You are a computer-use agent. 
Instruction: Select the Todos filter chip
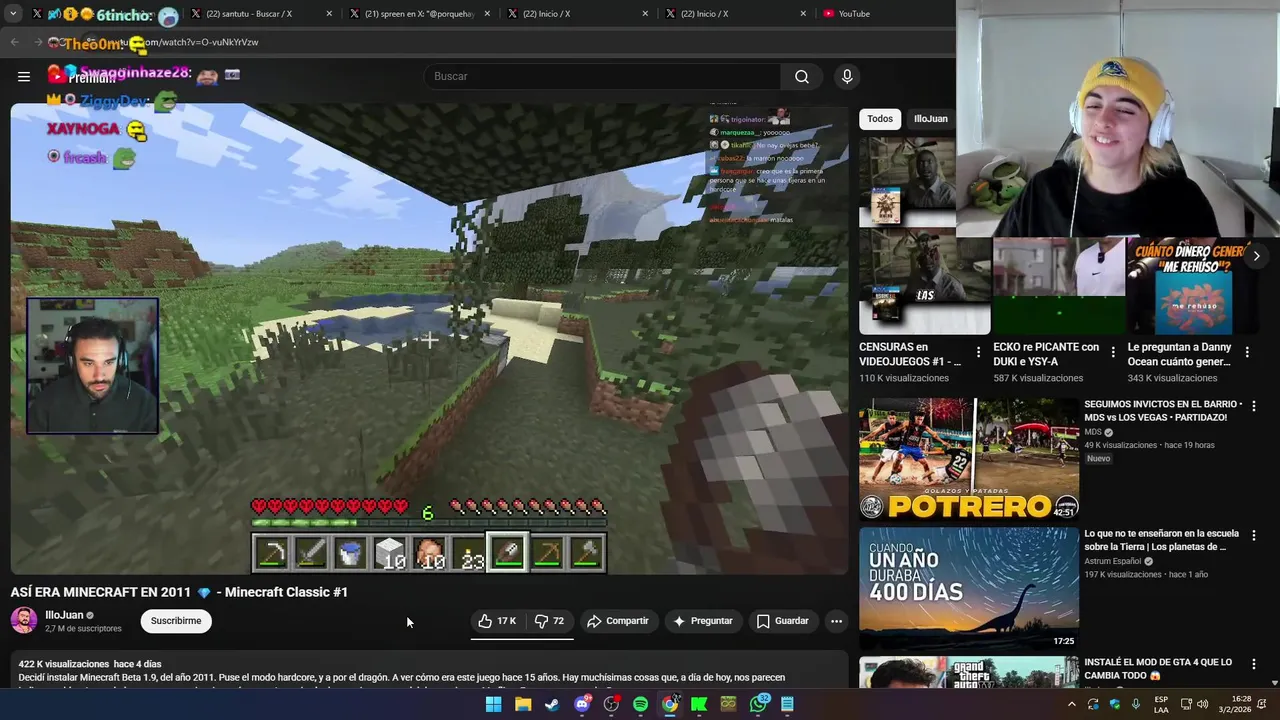point(880,119)
